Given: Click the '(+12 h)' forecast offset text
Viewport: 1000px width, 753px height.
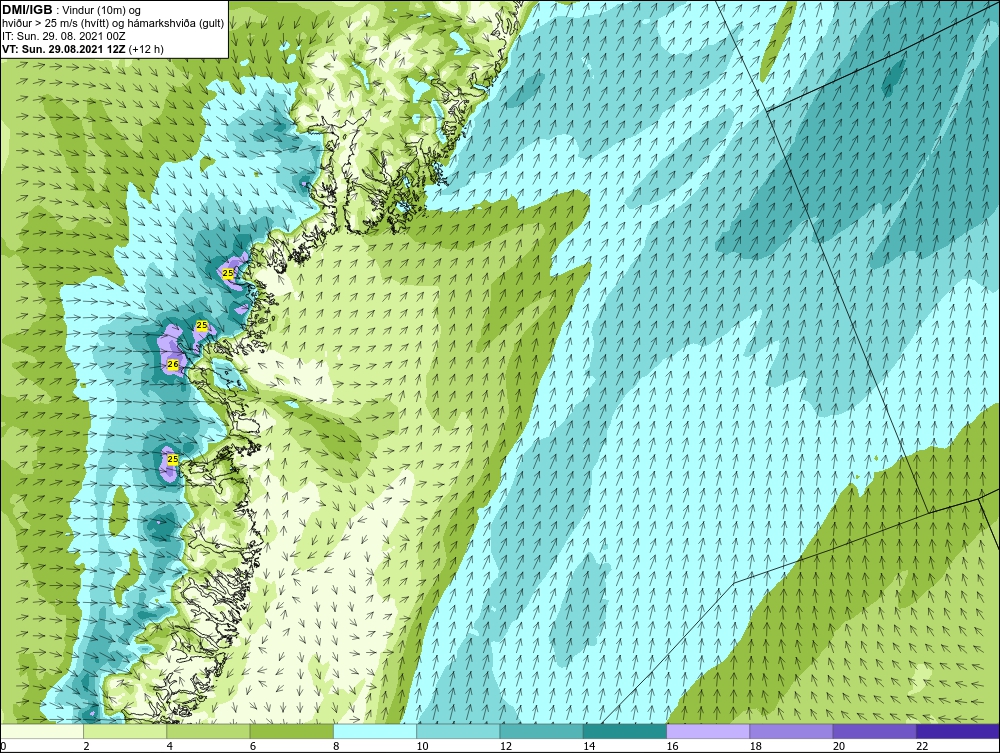Looking at the screenshot, I should click(x=146, y=49).
